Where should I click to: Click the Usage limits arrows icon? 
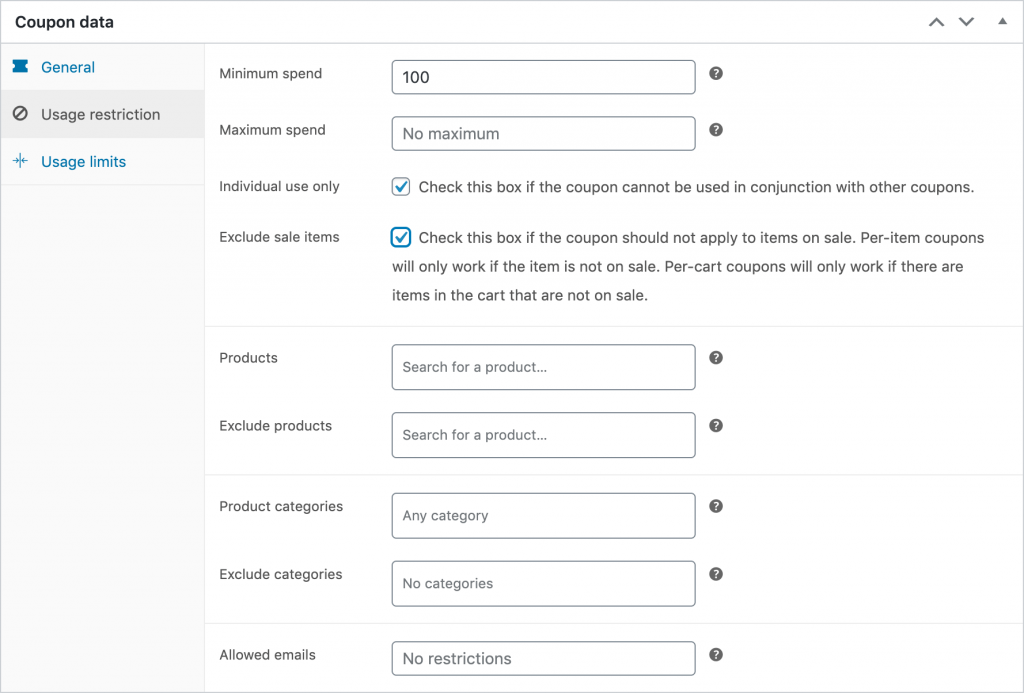click(x=20, y=161)
